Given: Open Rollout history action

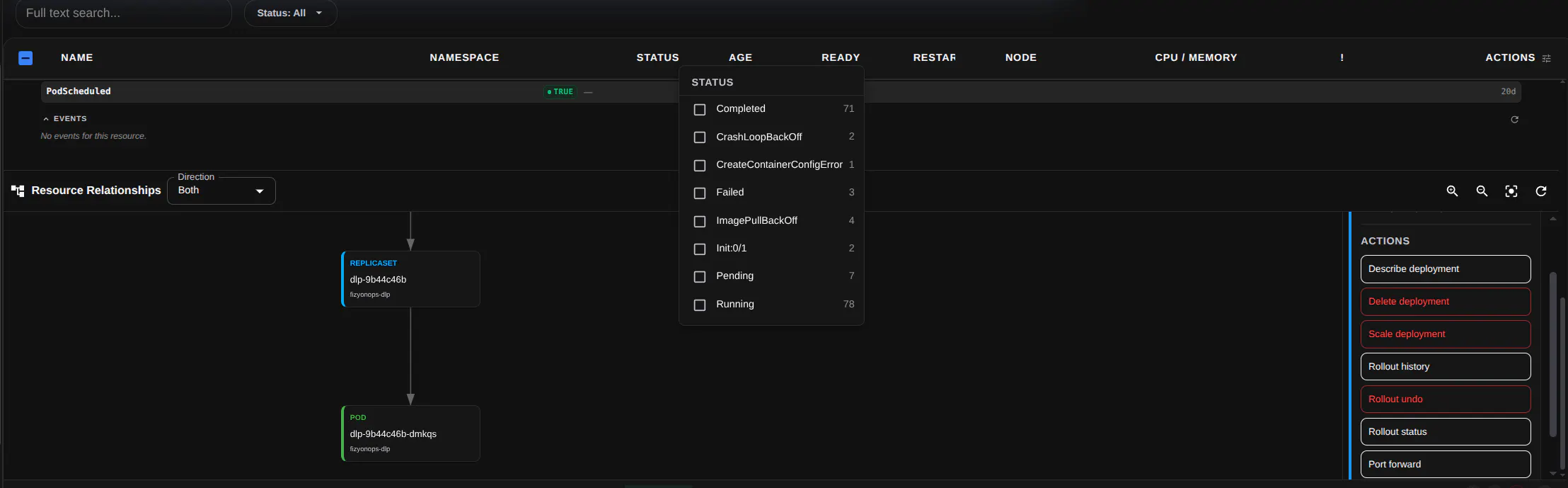Looking at the screenshot, I should [x=1446, y=367].
